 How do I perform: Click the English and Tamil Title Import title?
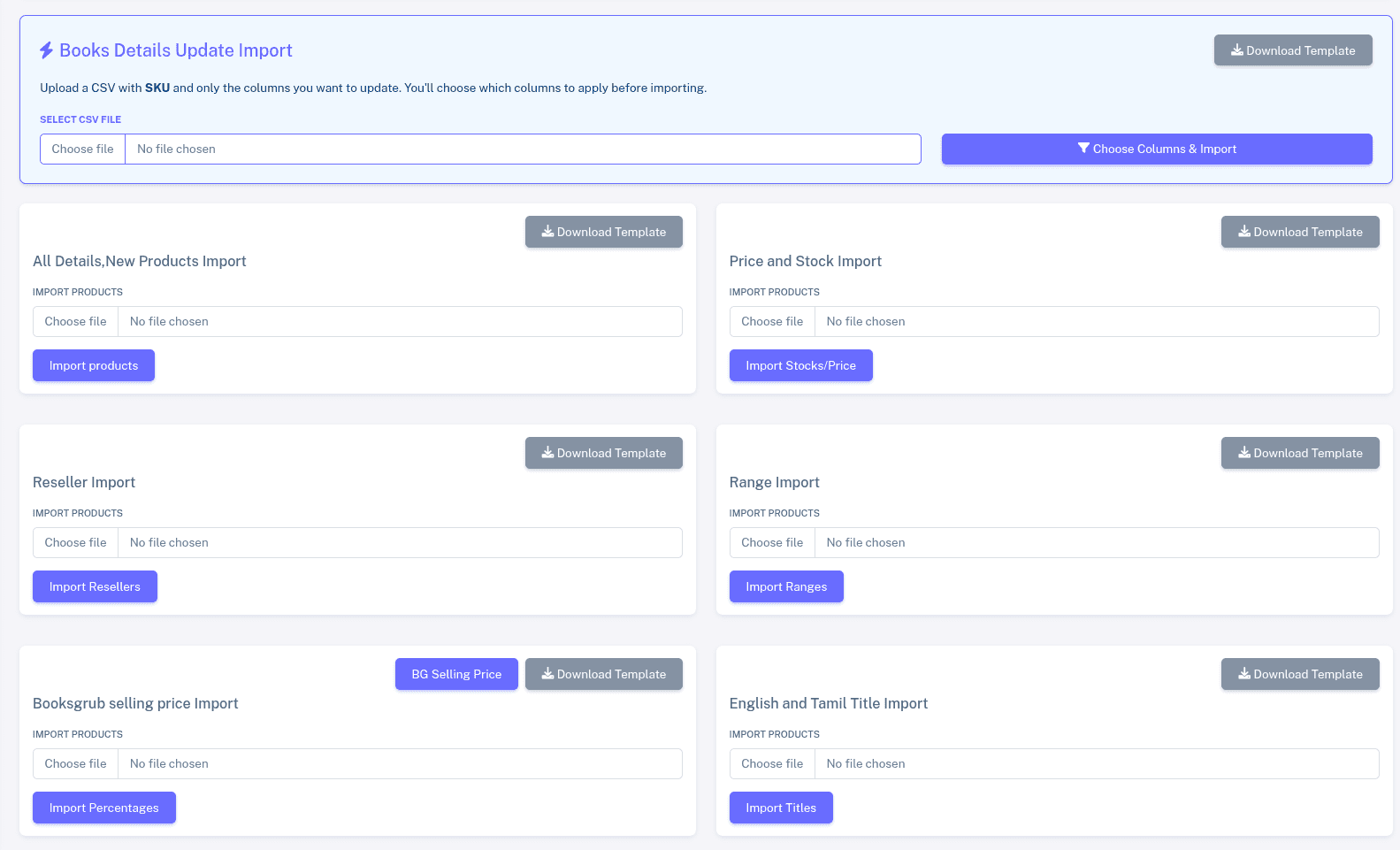pos(829,703)
